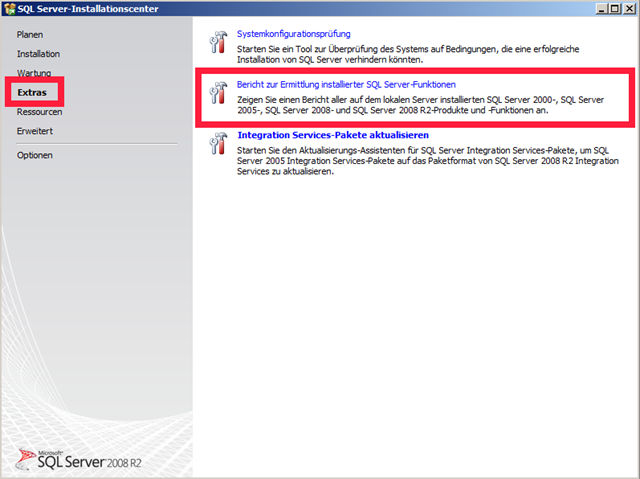Maximize the SQL Server-Installationscenter window
This screenshot has height=479, width=640.
(x=615, y=9)
